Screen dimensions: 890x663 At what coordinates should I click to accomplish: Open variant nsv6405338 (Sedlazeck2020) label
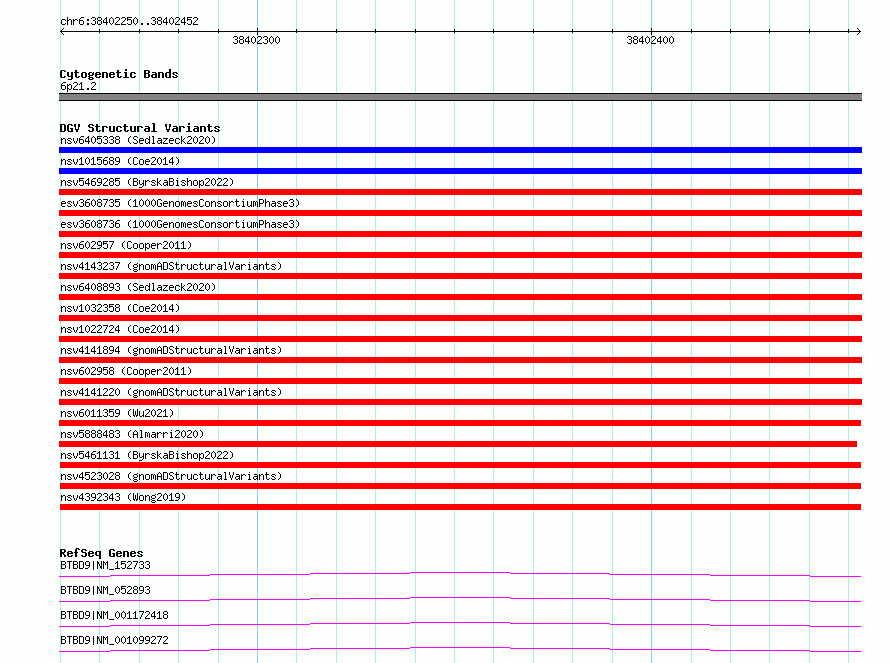pos(138,140)
